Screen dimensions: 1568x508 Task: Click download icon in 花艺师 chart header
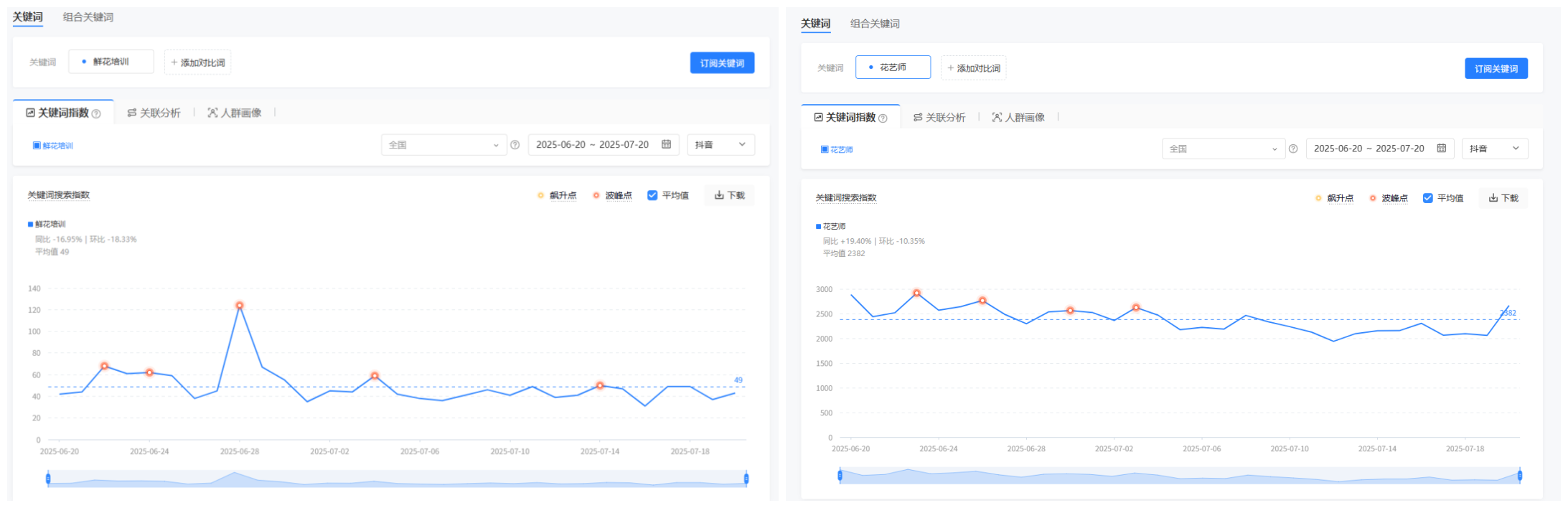1493,198
